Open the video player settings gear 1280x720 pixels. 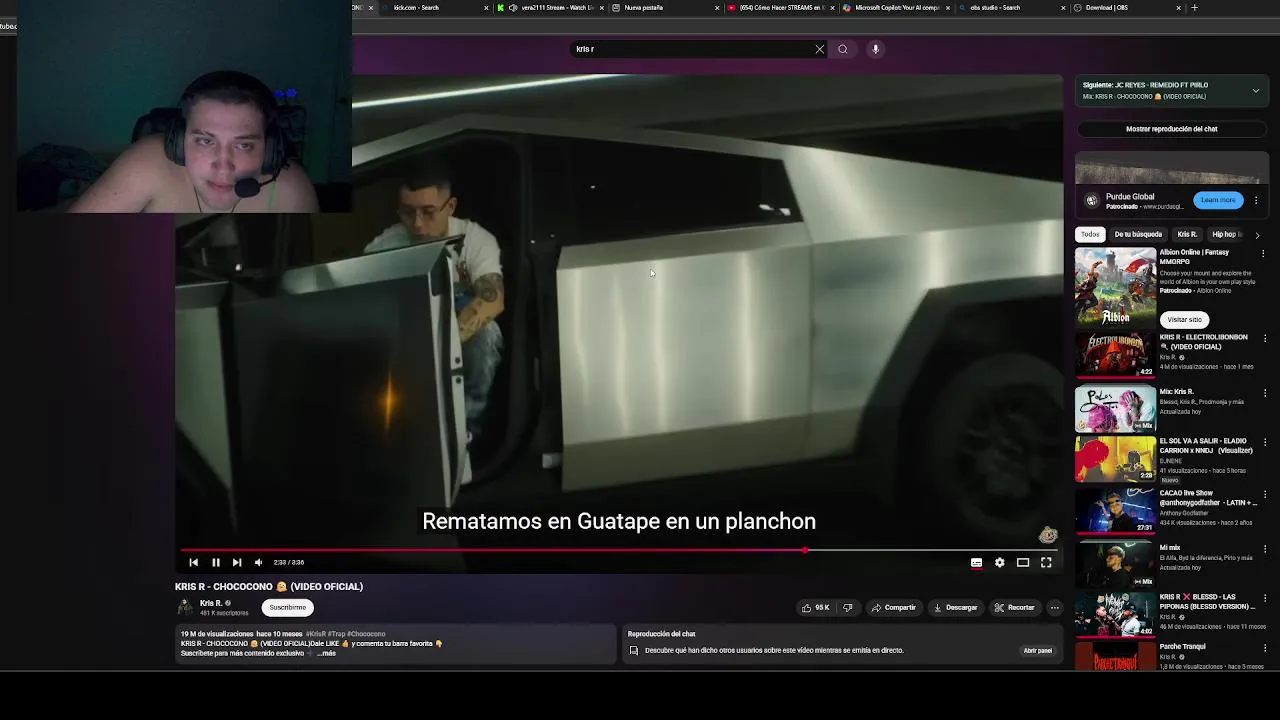click(x=999, y=562)
